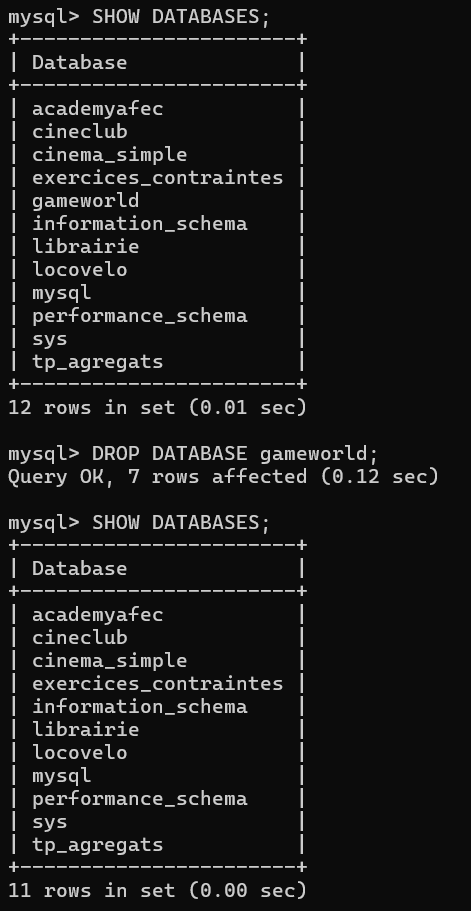Click tp_agregats in the second table
The image size is (471, 911).
pyautogui.click(x=98, y=845)
